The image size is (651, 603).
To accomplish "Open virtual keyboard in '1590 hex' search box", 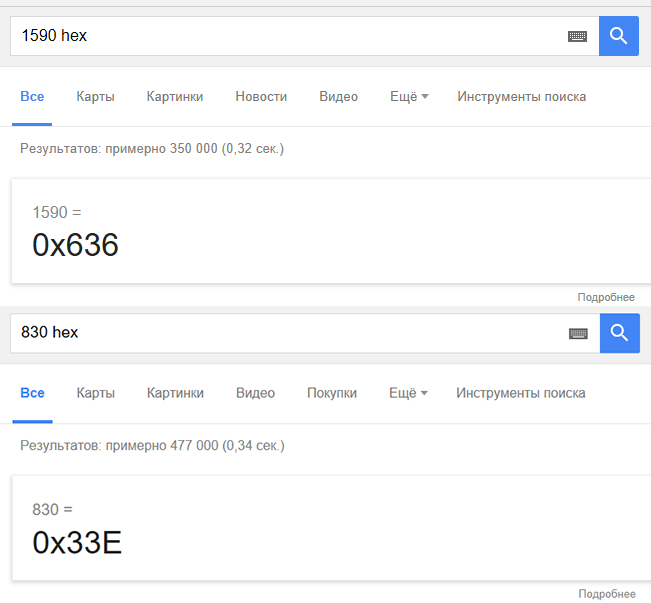I will pos(577,36).
